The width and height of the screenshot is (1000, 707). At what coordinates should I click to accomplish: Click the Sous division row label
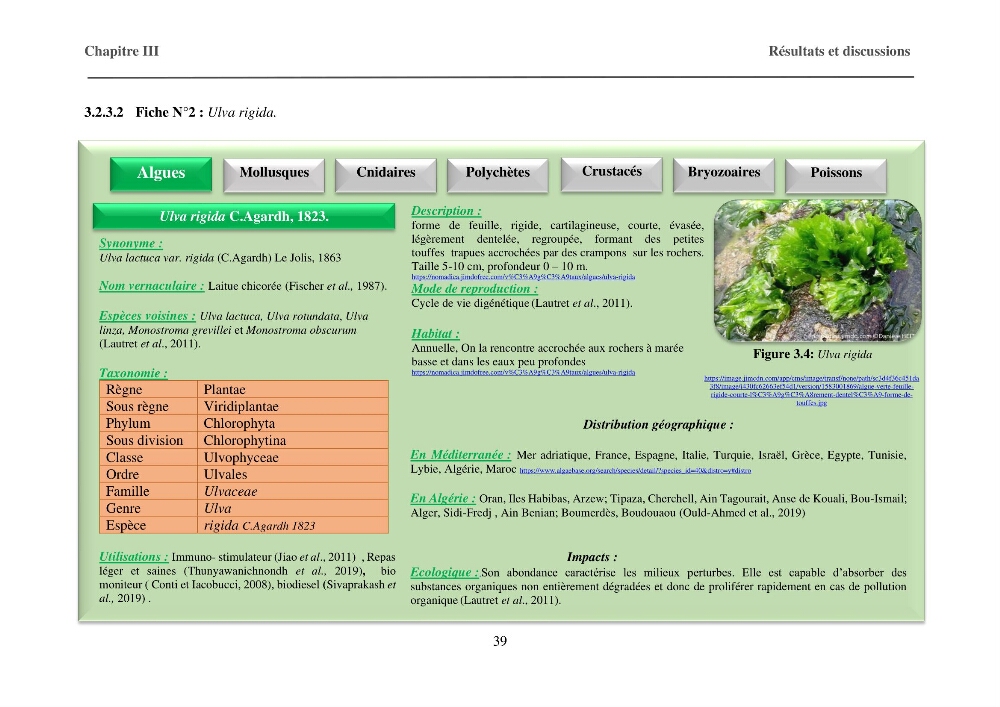tap(149, 441)
